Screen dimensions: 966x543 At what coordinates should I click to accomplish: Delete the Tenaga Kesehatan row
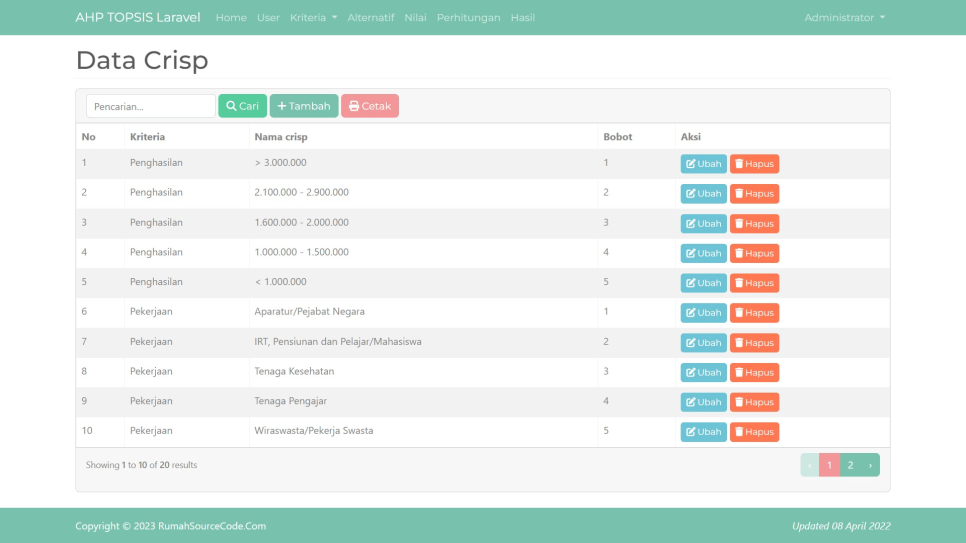(754, 372)
